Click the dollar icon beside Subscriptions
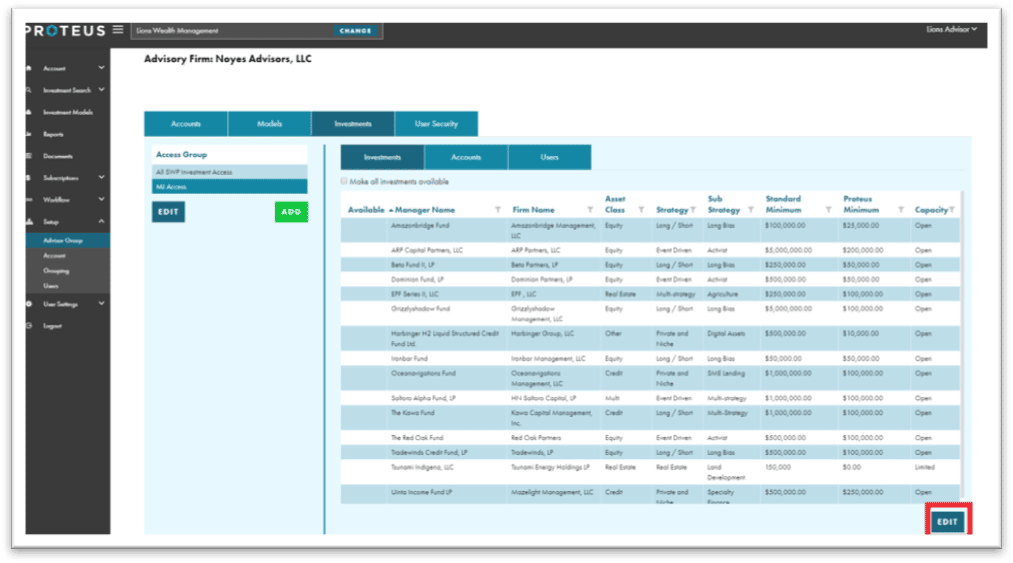The width and height of the screenshot is (1013, 563). coord(28,178)
